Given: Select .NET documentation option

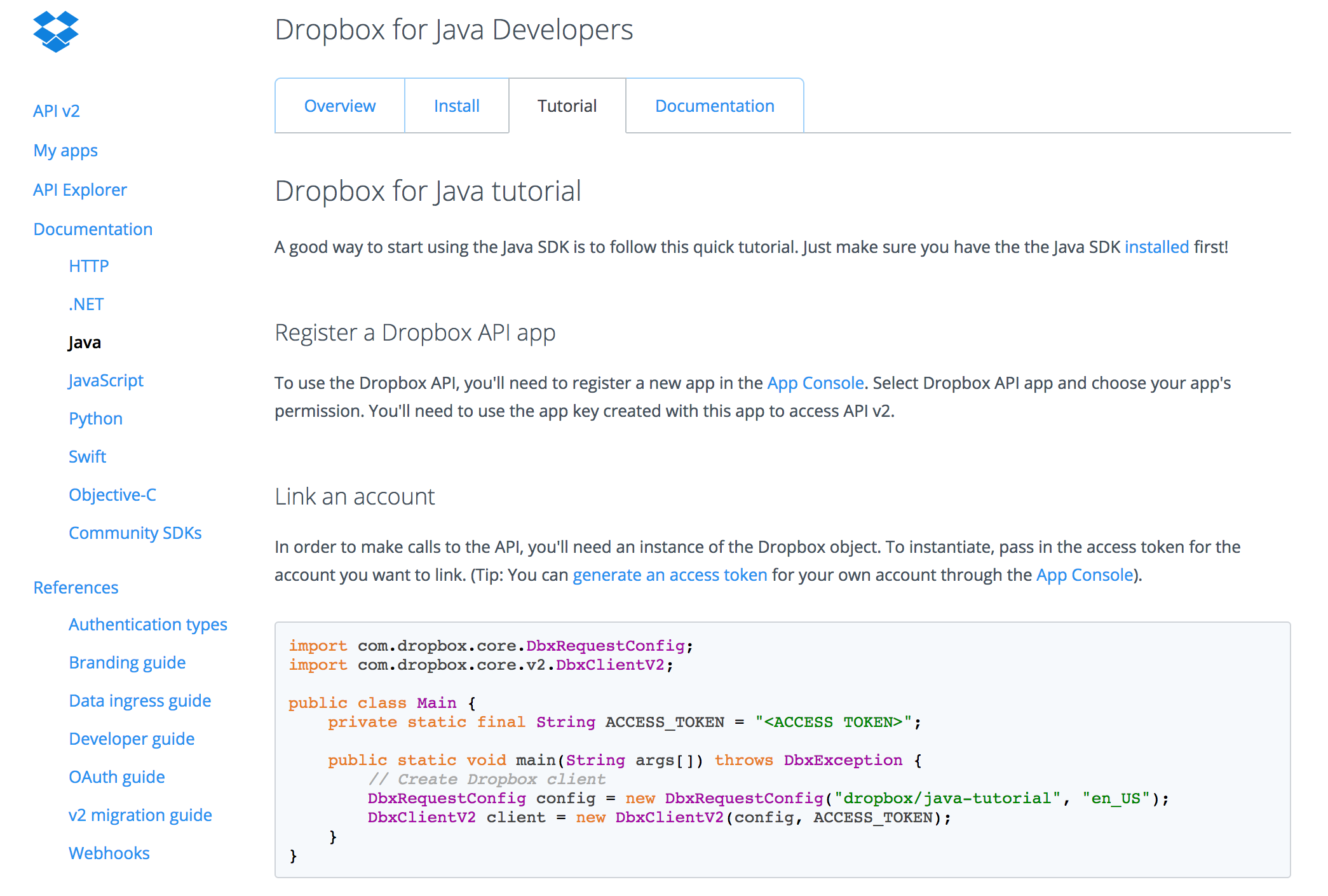Looking at the screenshot, I should tap(85, 303).
